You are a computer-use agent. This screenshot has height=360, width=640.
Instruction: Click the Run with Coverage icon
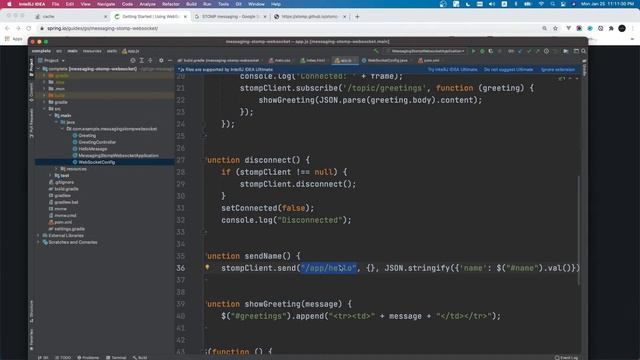click(491, 51)
